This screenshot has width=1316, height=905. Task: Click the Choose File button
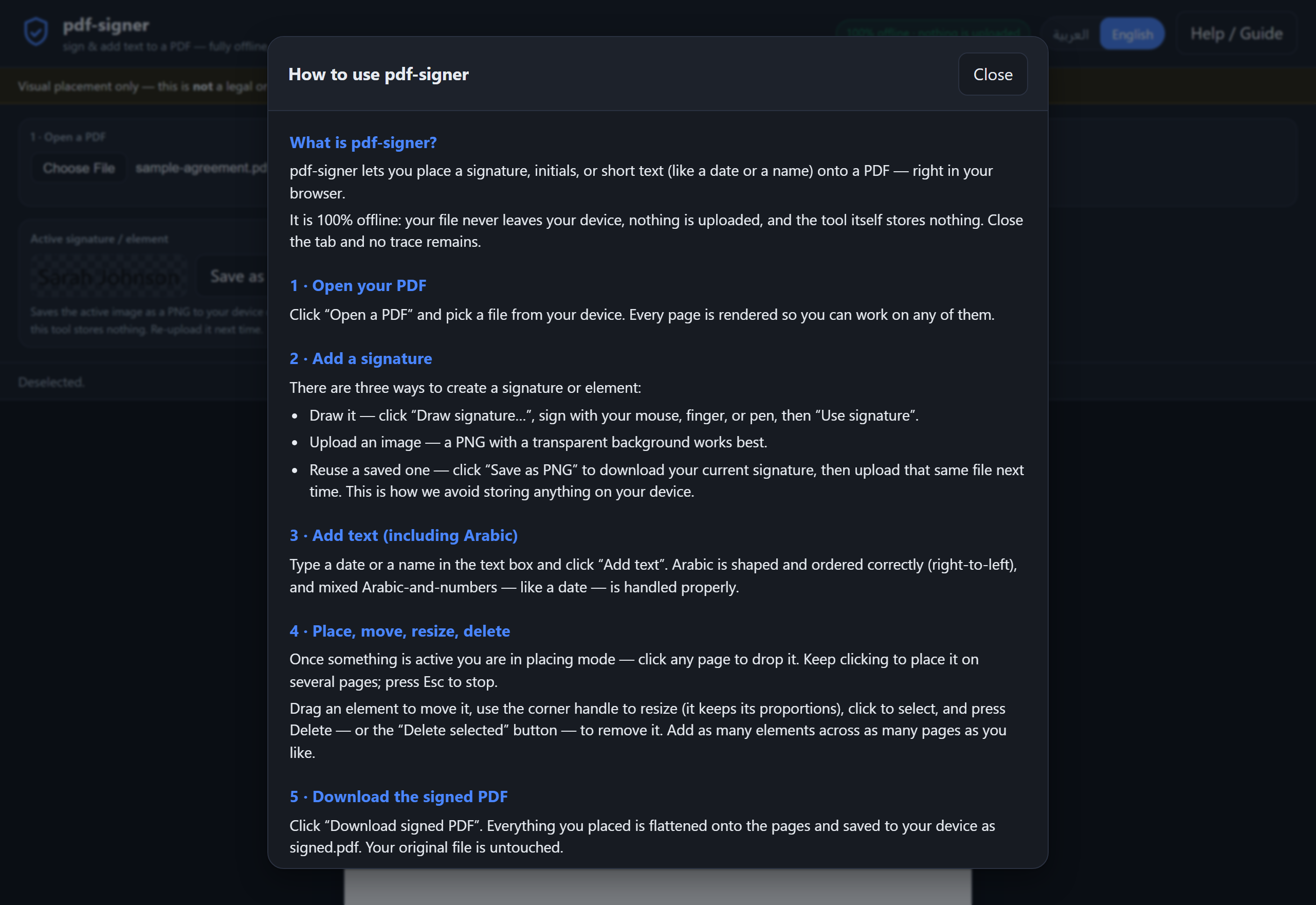point(79,169)
